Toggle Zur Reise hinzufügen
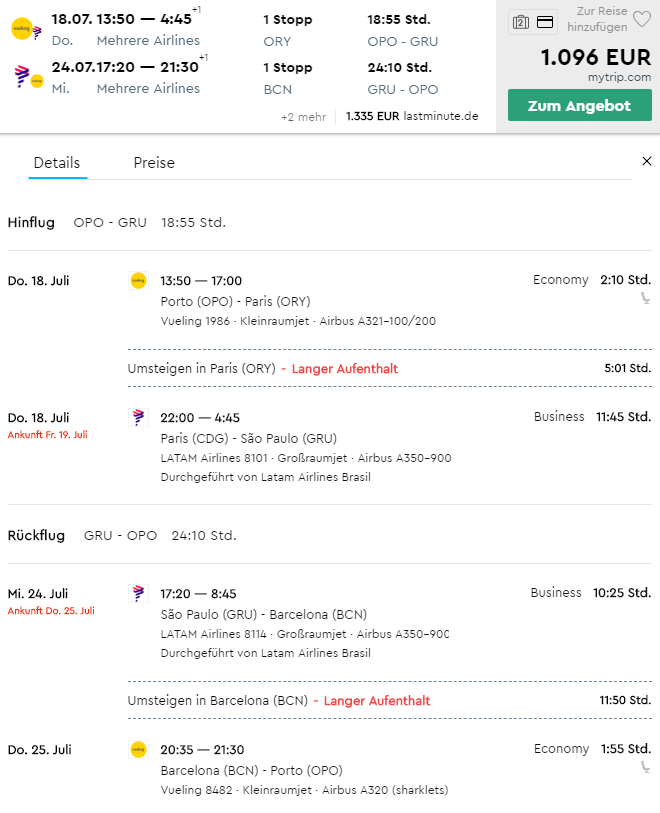Image resolution: width=660 pixels, height=813 pixels. [597, 19]
